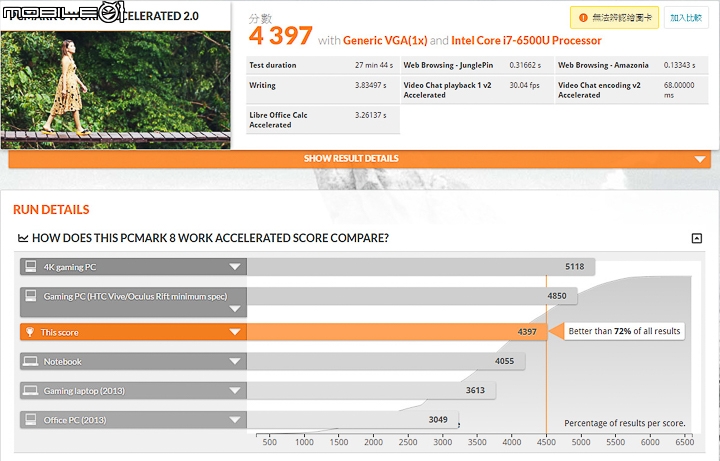Click the Gaming laptop (2013) icon
Image resolution: width=720 pixels, height=461 pixels.
[31, 390]
